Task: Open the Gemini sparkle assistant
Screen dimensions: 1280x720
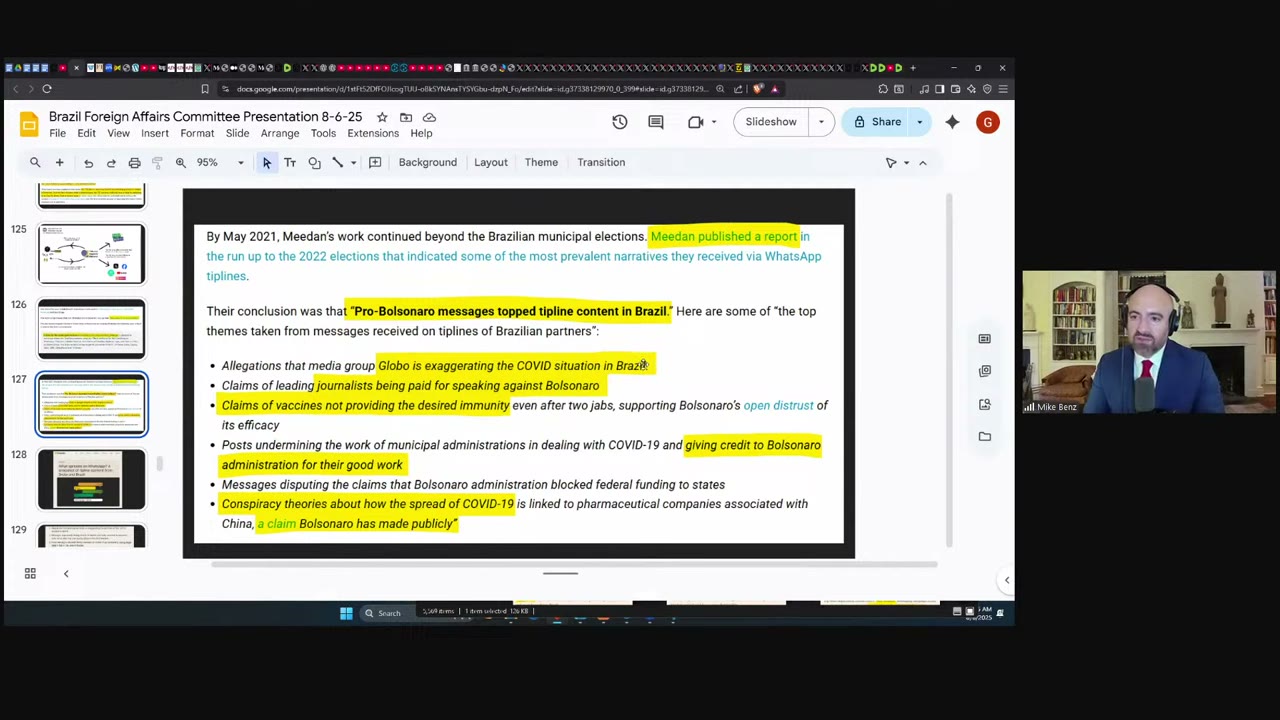Action: pos(952,122)
